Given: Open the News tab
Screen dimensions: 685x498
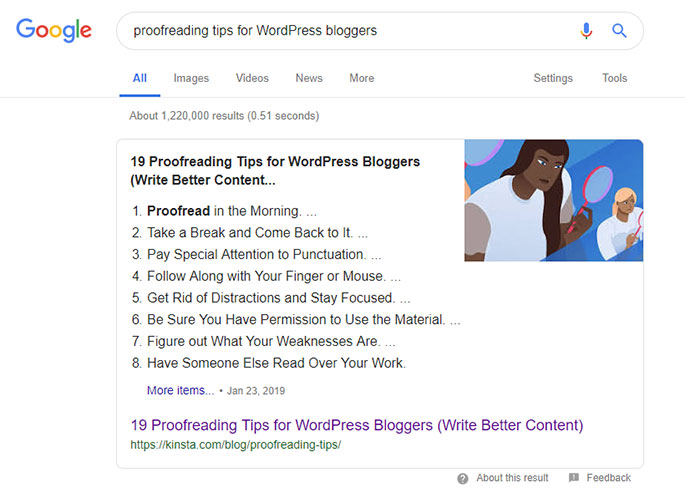Looking at the screenshot, I should 309,78.
